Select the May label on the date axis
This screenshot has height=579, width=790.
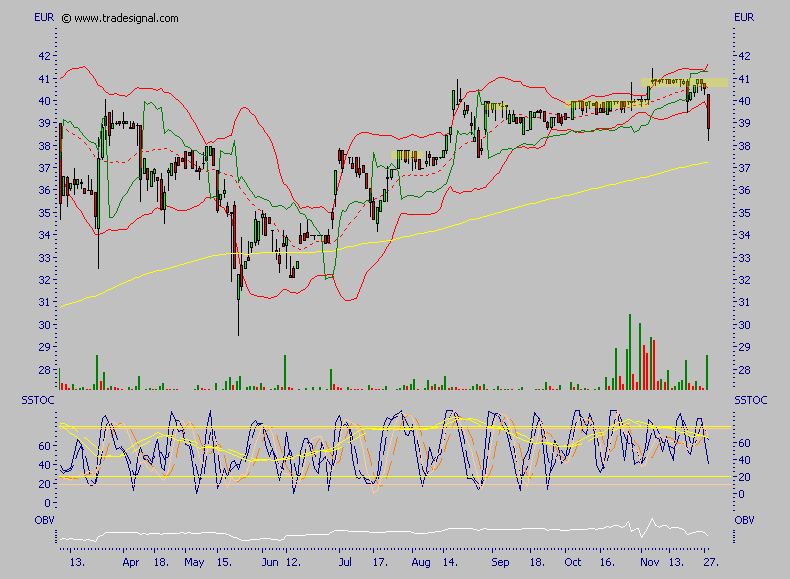194,562
